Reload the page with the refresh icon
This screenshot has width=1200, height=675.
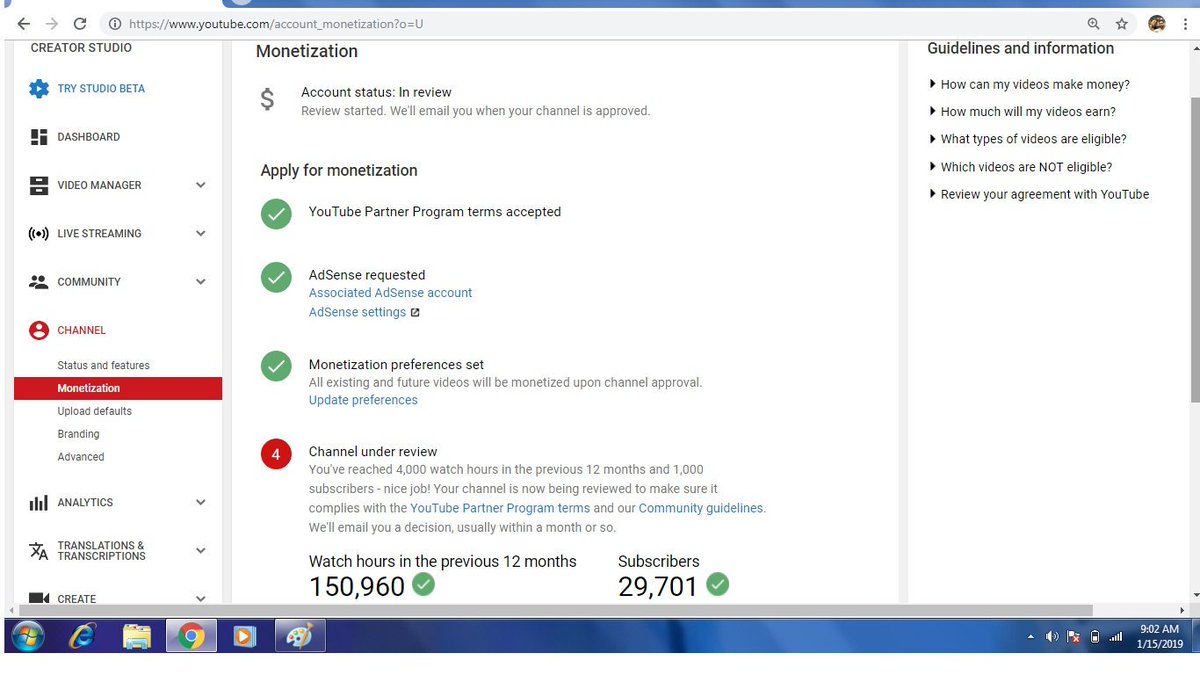click(x=80, y=23)
